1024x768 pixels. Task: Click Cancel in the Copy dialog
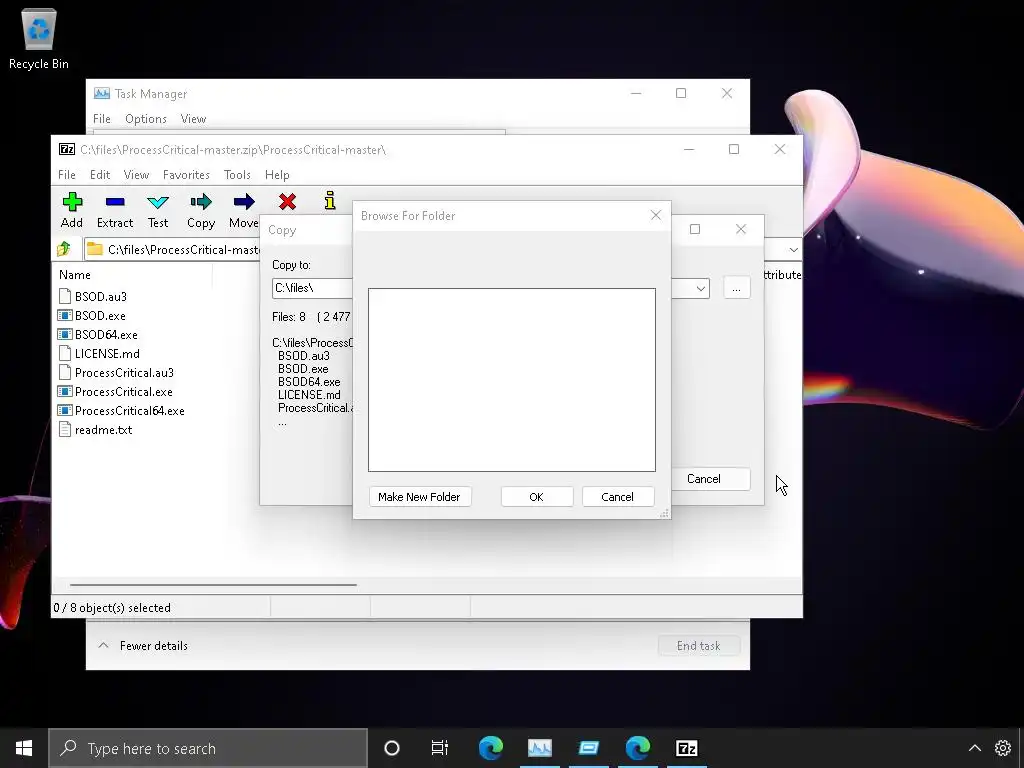point(710,479)
